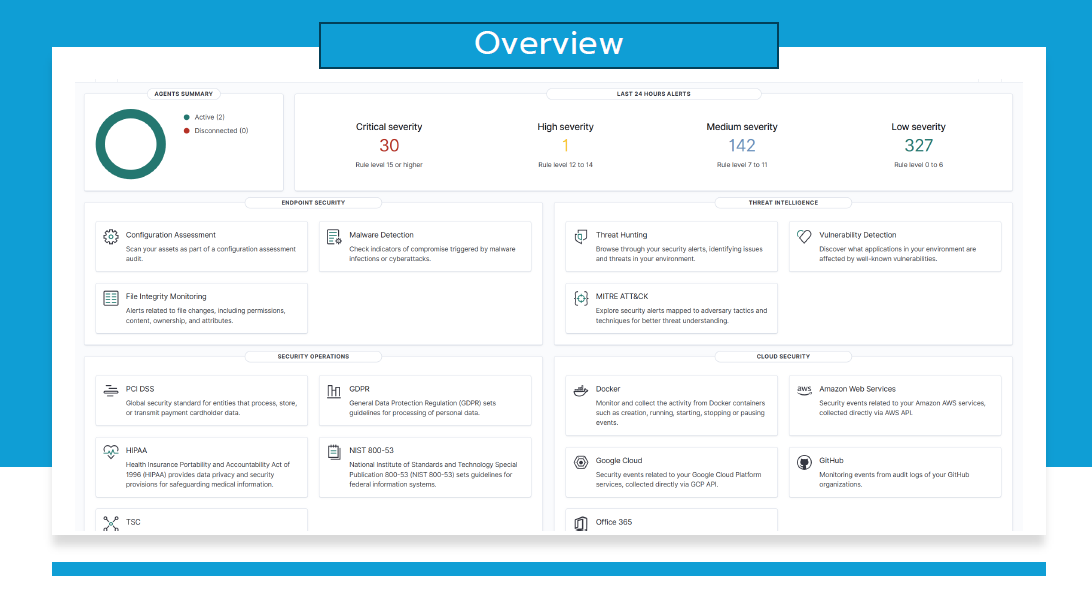This screenshot has width=1092, height=603.
Task: Click the Malware Detection document icon
Action: pos(334,237)
